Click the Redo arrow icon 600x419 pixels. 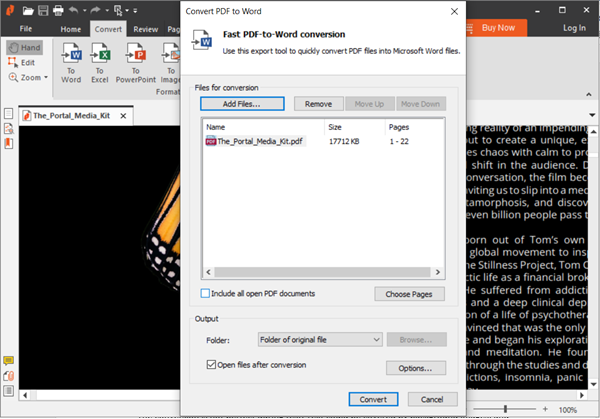[x=95, y=10]
